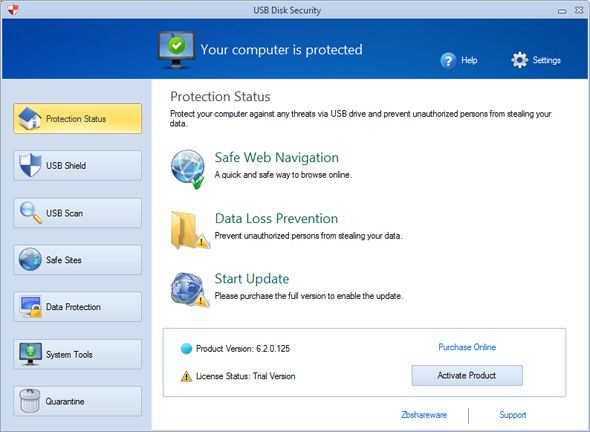
Task: Open the Support link
Action: [x=512, y=415]
